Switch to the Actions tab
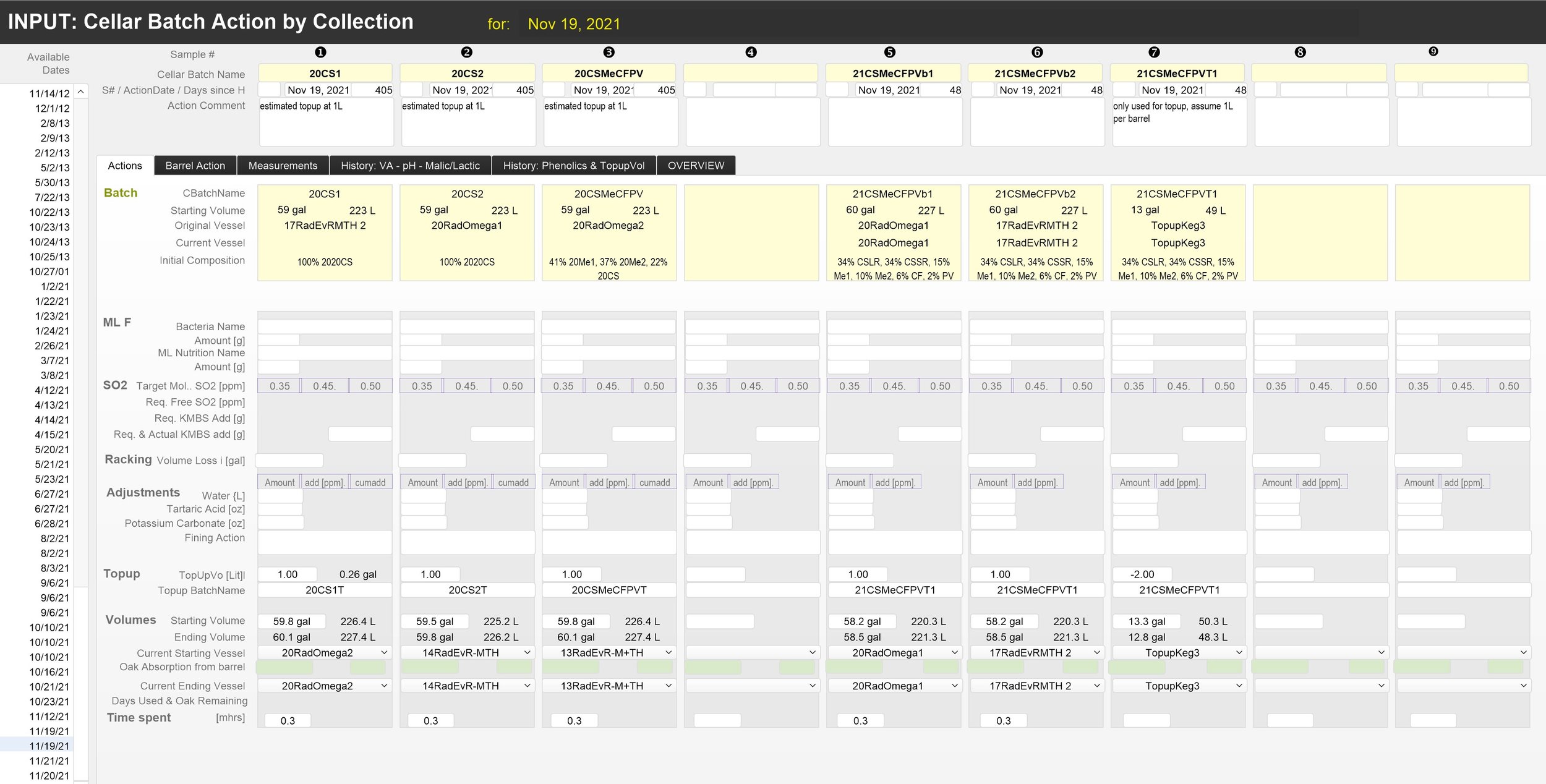 pyautogui.click(x=125, y=166)
